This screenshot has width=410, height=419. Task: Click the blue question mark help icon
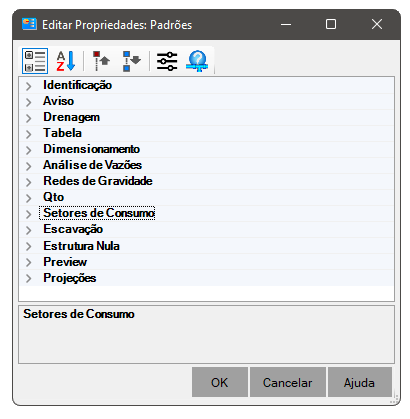pos(197,61)
